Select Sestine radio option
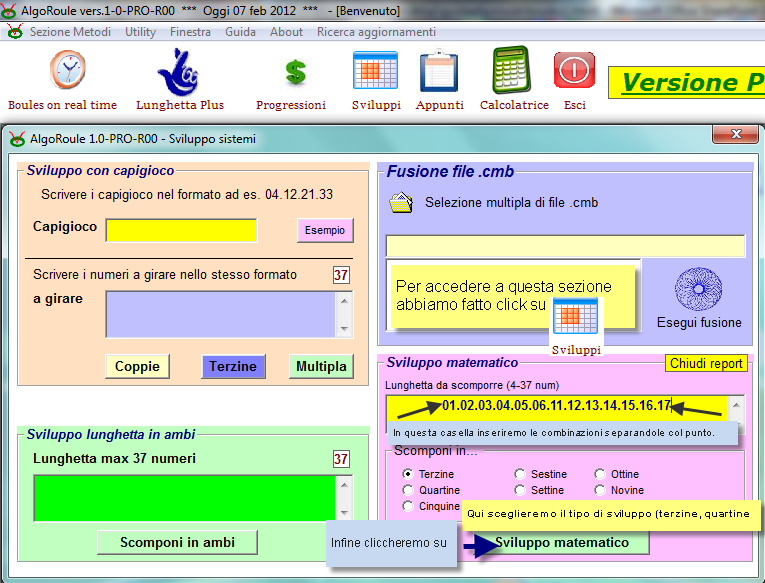 pos(520,474)
